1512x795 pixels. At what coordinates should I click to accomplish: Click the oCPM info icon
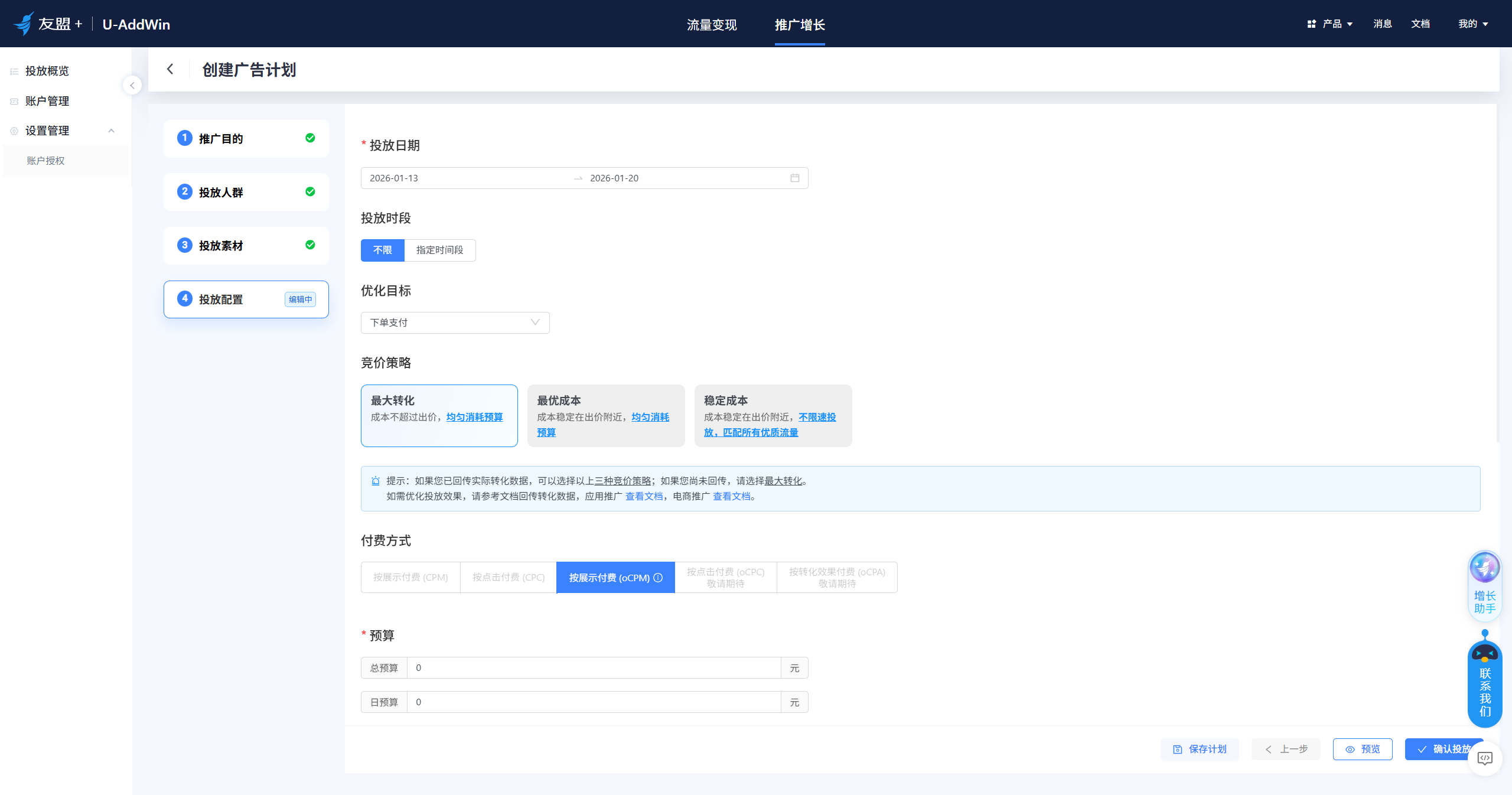point(658,578)
